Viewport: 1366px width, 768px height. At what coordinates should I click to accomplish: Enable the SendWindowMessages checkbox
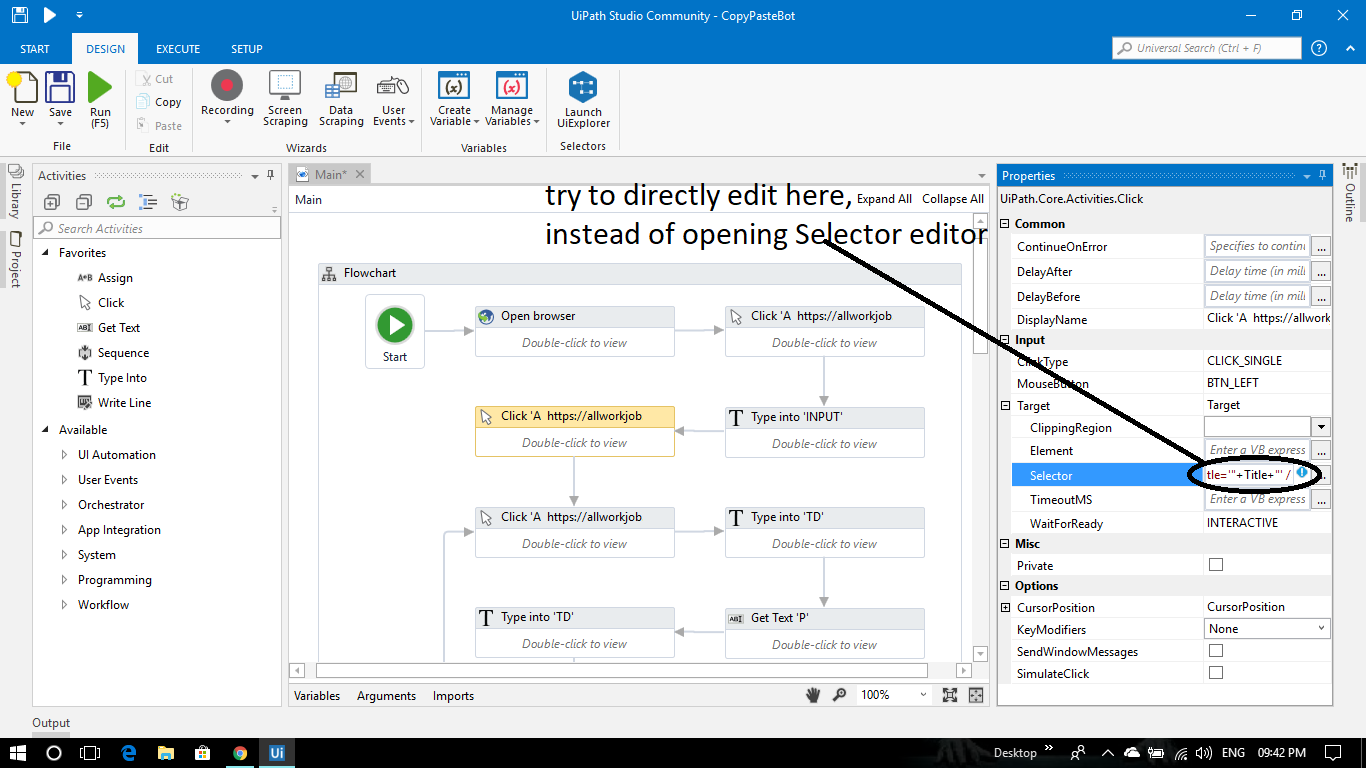point(1216,651)
